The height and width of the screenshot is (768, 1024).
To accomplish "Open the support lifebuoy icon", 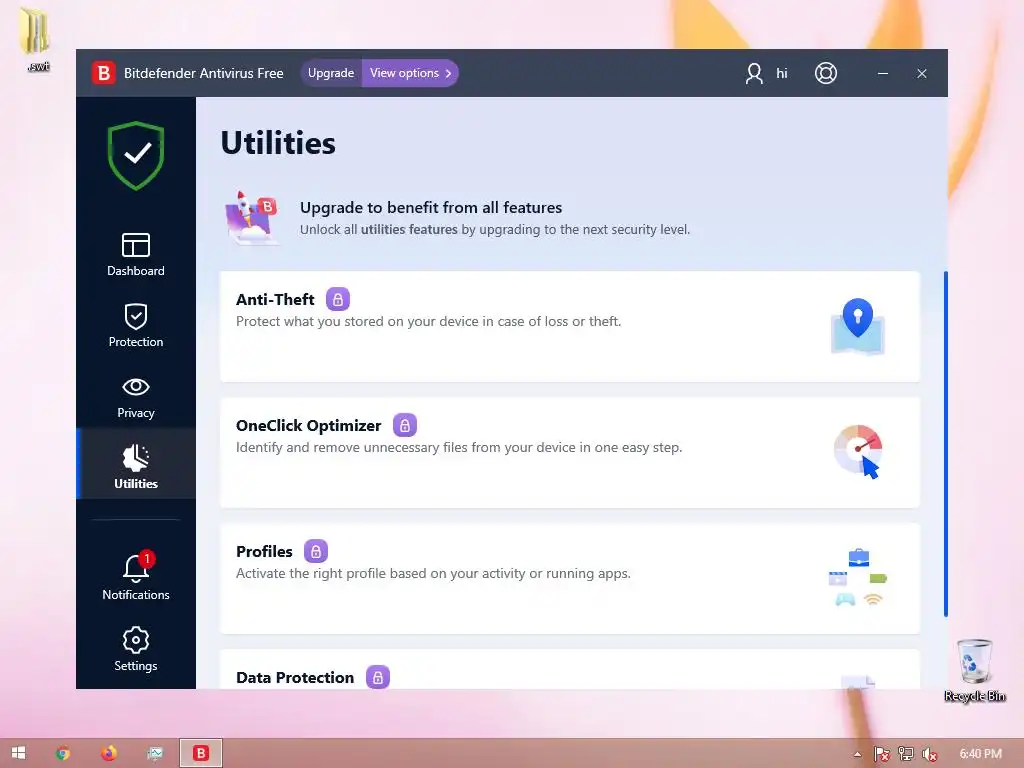I will tap(825, 73).
